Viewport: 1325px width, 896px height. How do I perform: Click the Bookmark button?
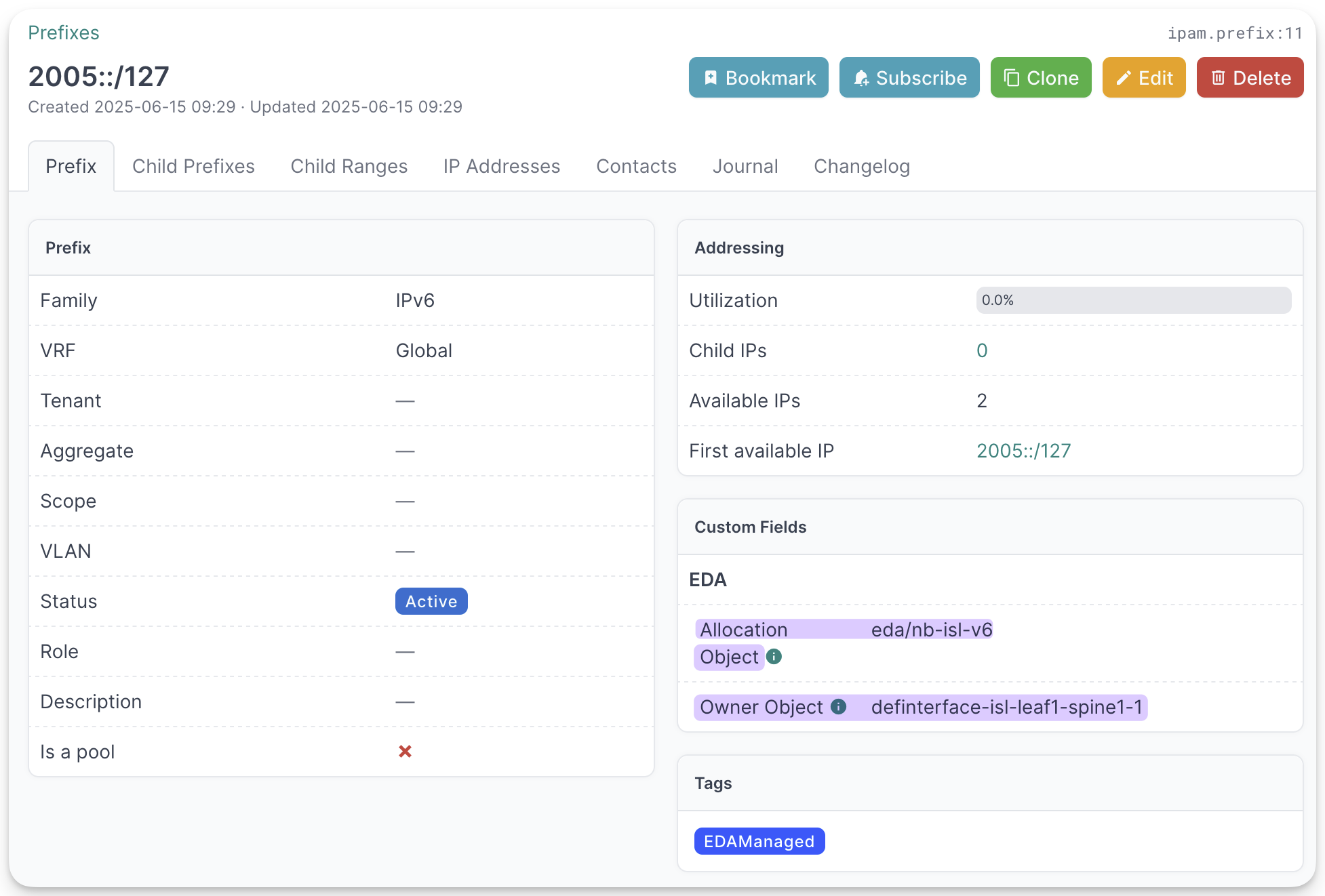(x=758, y=78)
